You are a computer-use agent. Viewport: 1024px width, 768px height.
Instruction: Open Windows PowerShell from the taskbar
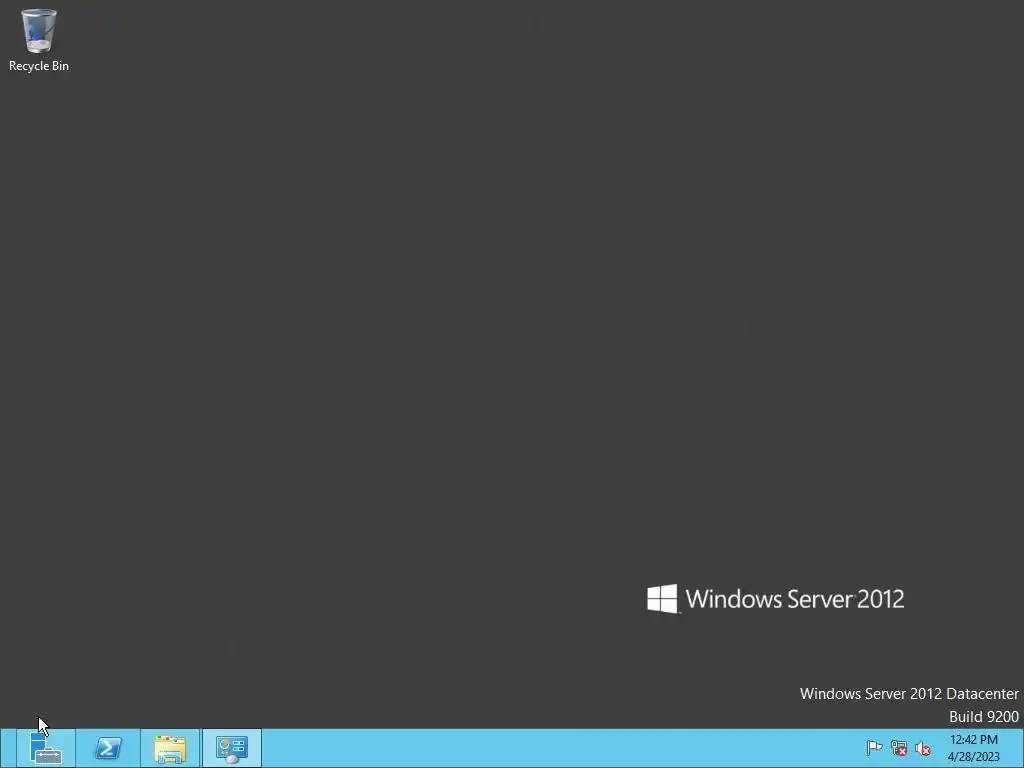(x=108, y=748)
